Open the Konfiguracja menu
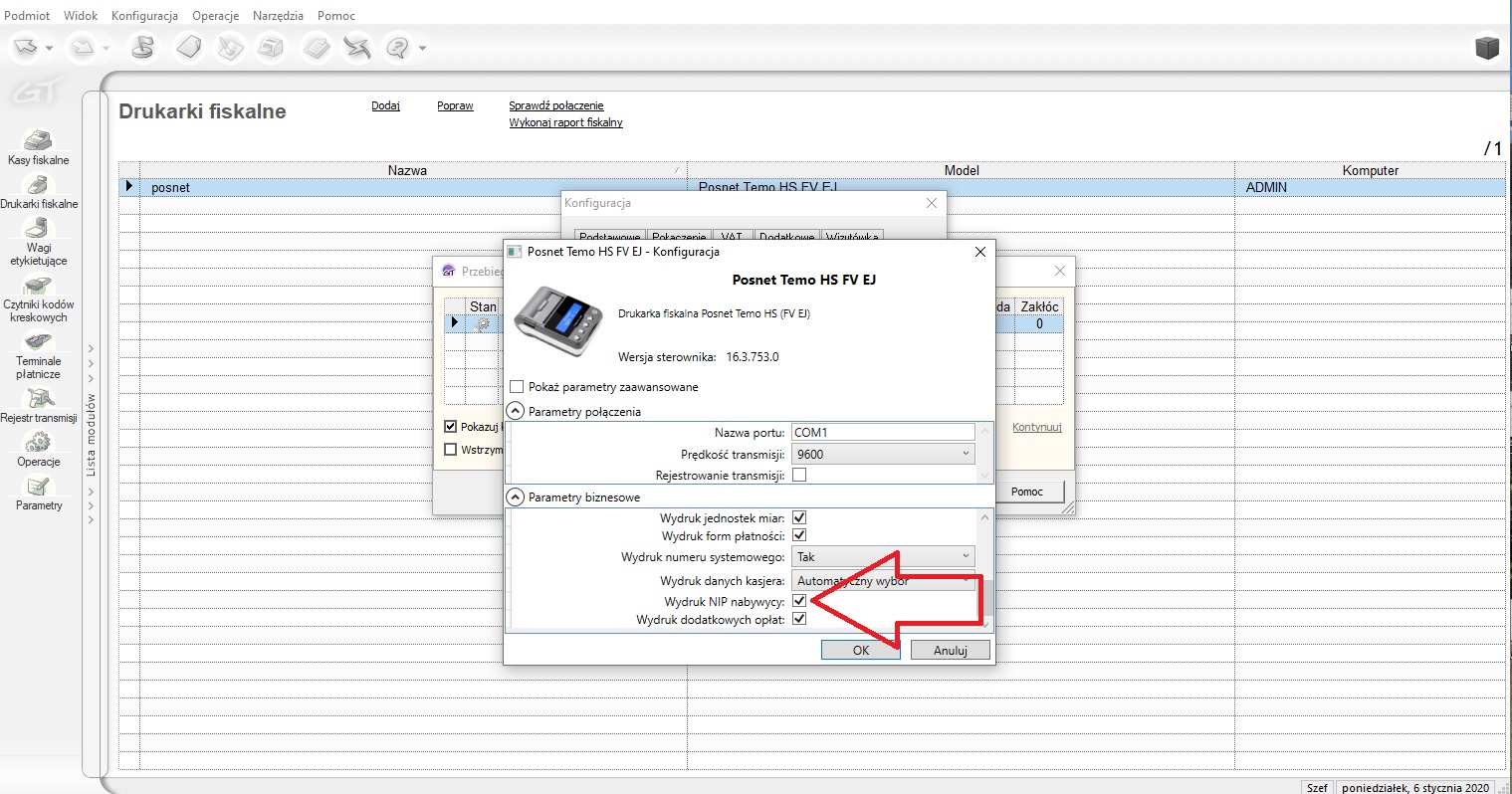1512x794 pixels. [x=144, y=16]
